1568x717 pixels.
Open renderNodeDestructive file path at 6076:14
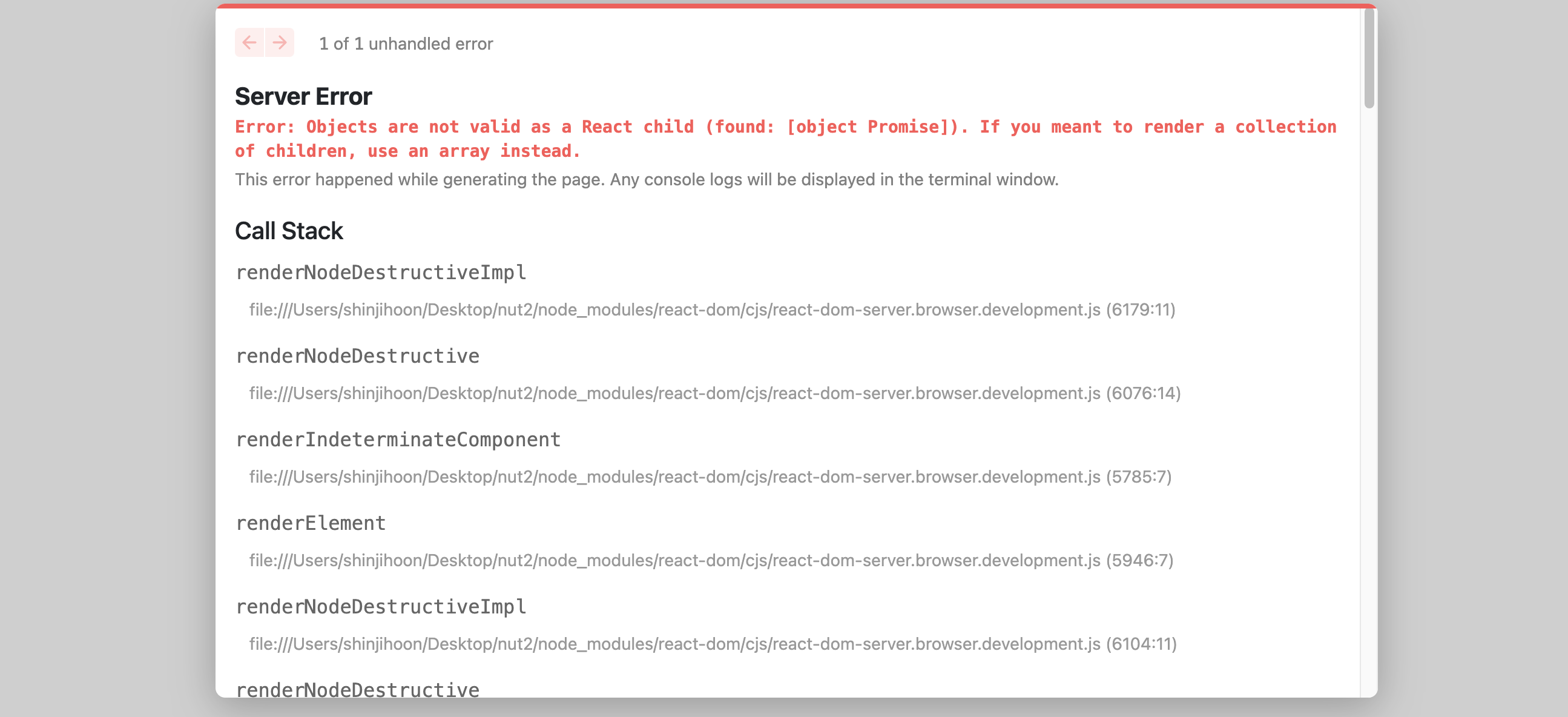[x=714, y=393]
